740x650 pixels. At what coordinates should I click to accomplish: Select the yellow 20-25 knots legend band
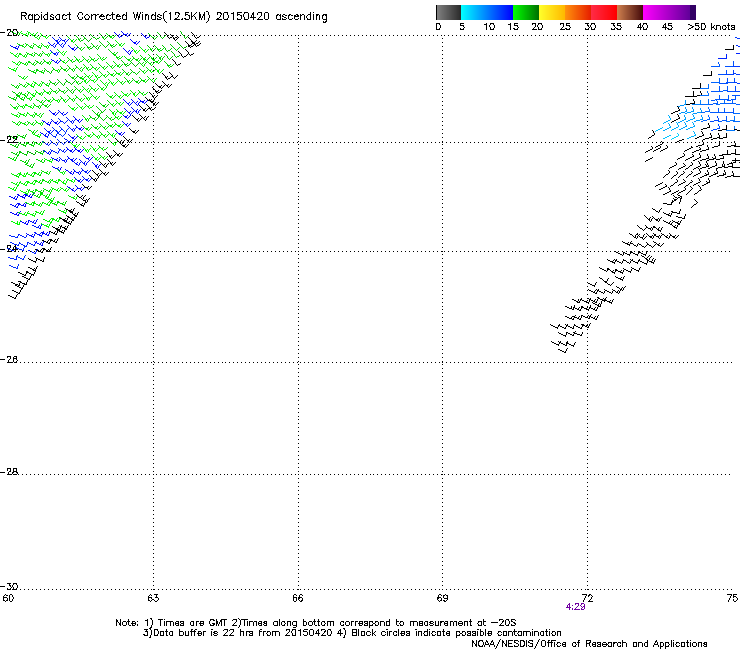point(552,12)
